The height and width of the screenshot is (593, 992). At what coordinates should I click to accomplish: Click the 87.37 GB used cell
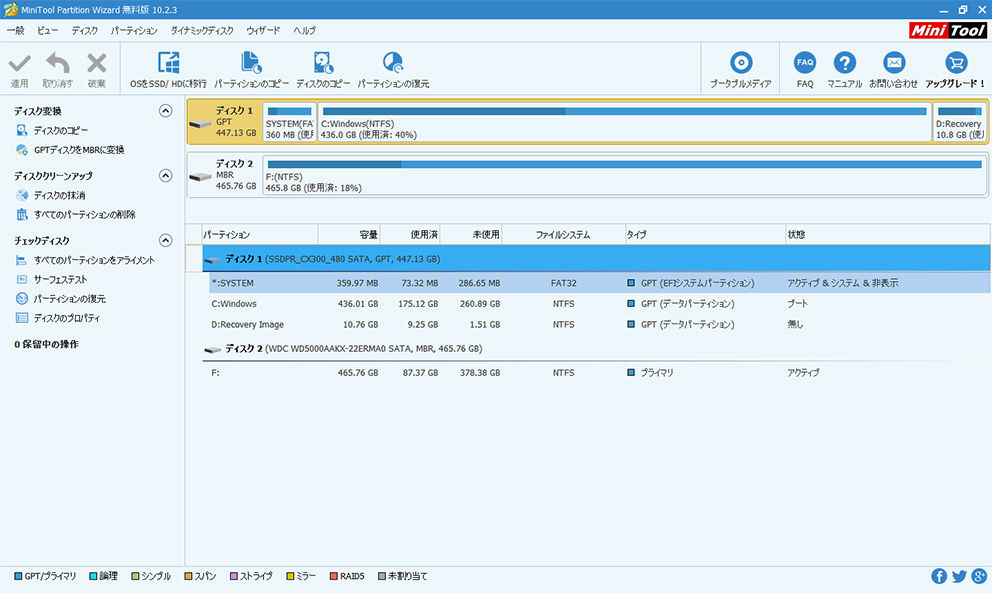(x=420, y=373)
